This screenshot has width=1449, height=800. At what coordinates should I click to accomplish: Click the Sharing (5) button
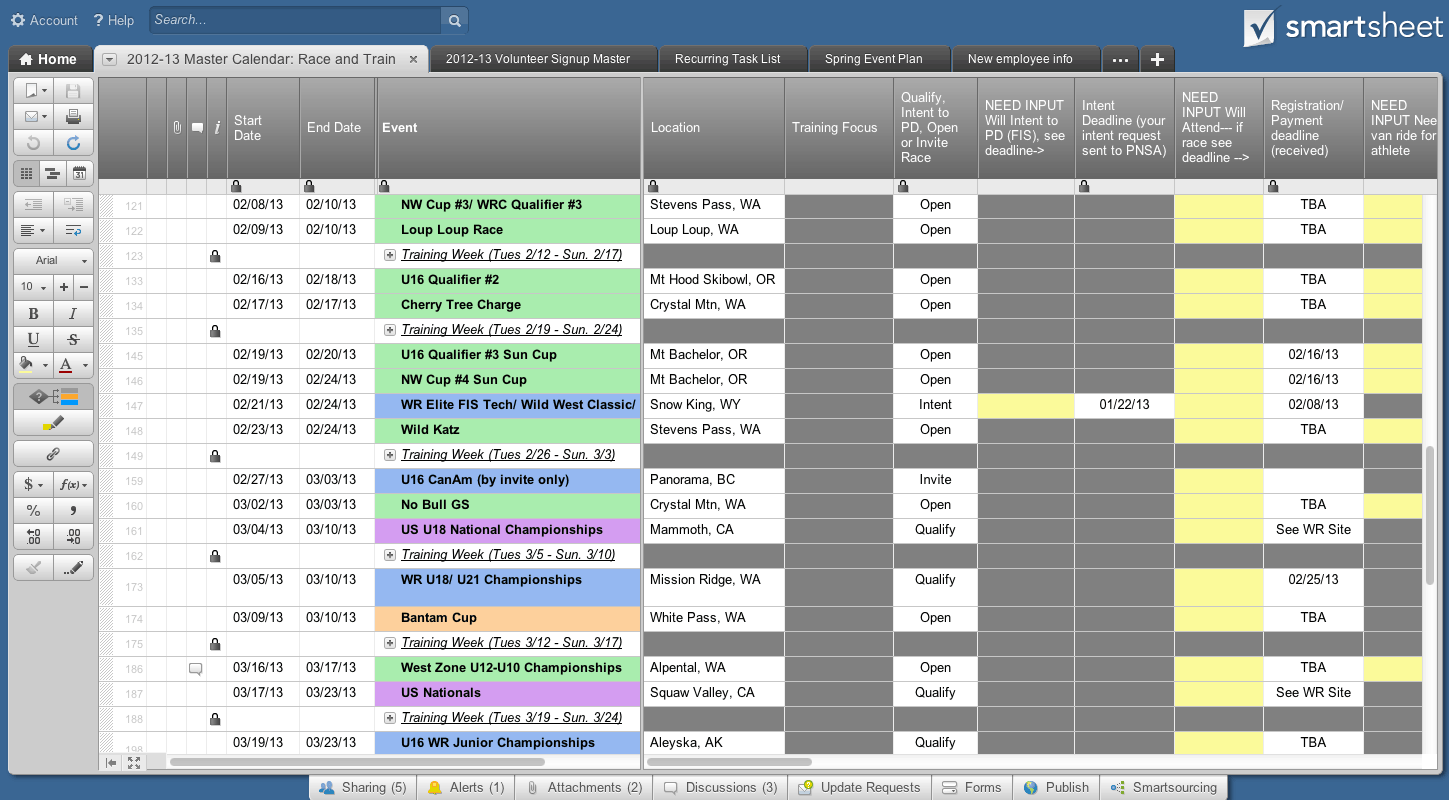pos(362,788)
